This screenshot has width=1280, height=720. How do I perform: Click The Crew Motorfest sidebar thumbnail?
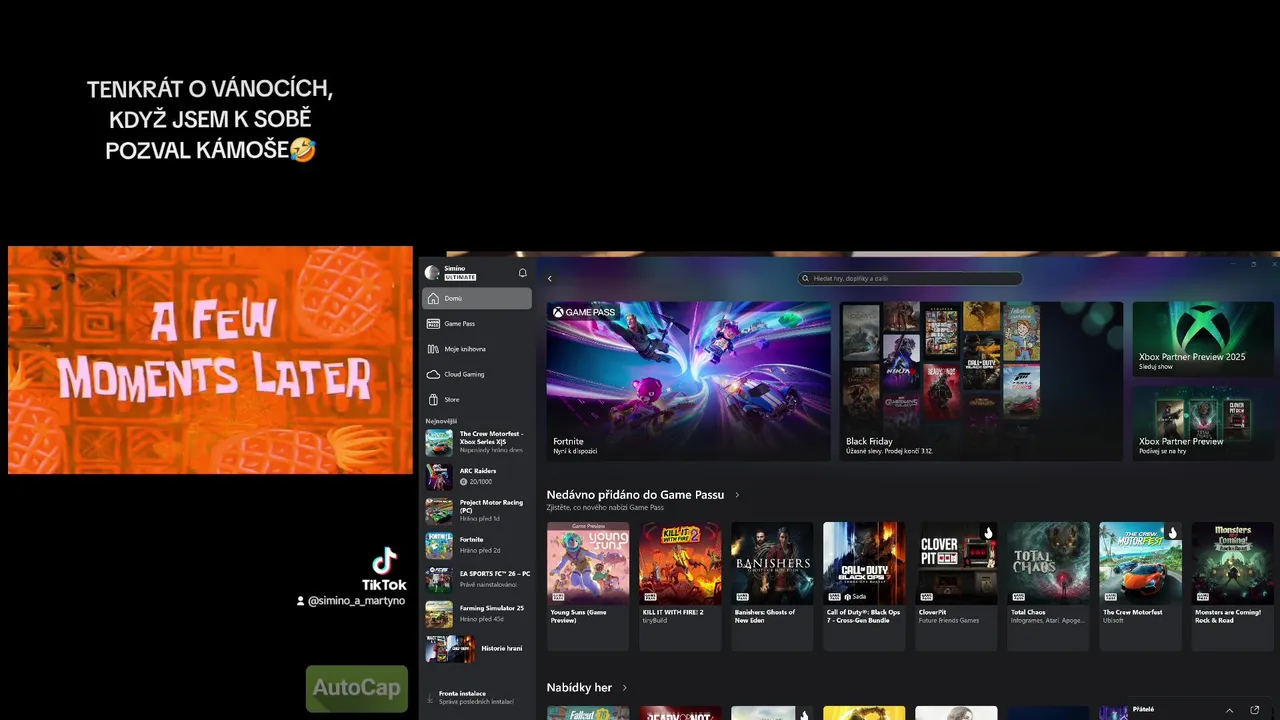coord(439,443)
